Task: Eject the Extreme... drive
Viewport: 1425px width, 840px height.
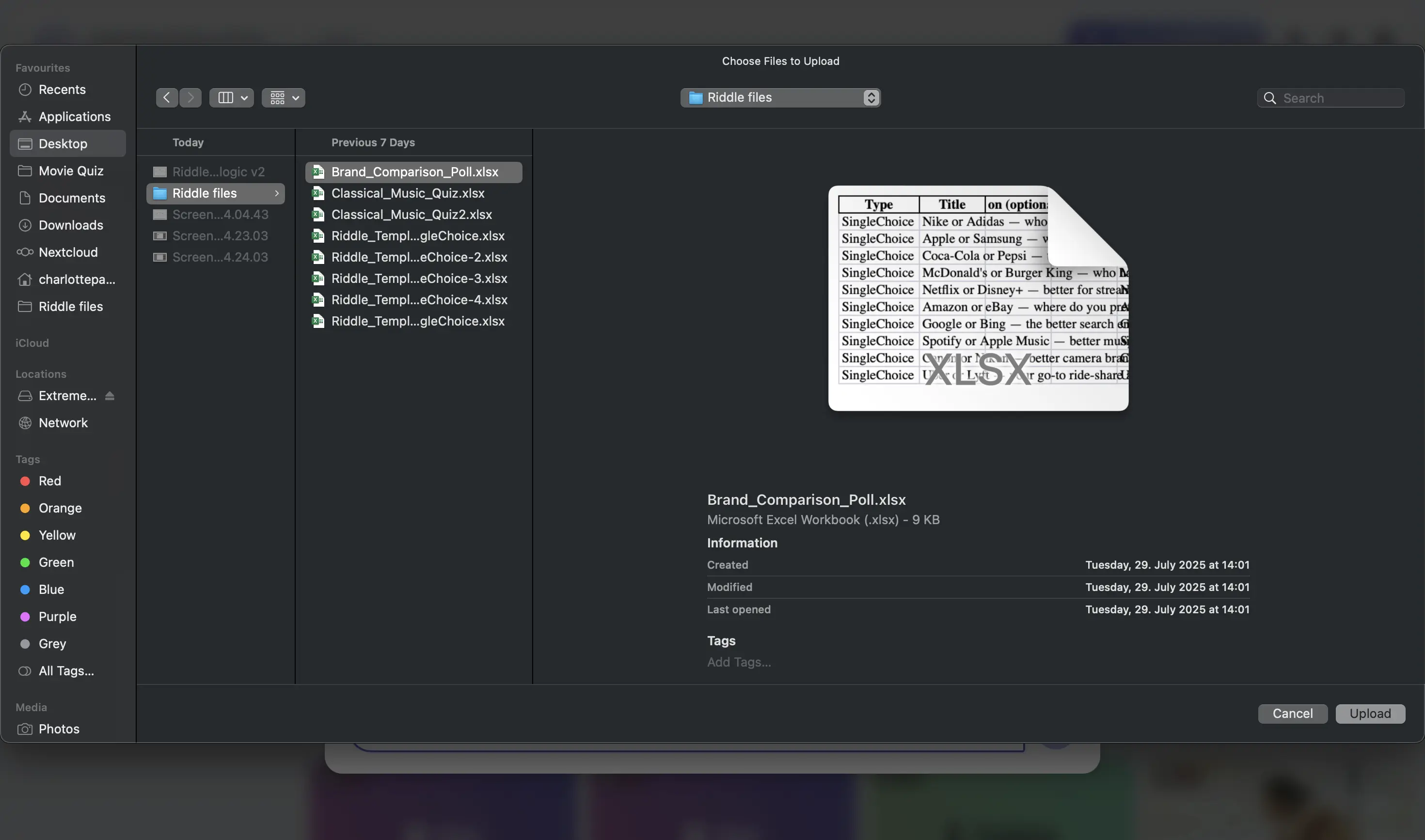Action: (110, 396)
